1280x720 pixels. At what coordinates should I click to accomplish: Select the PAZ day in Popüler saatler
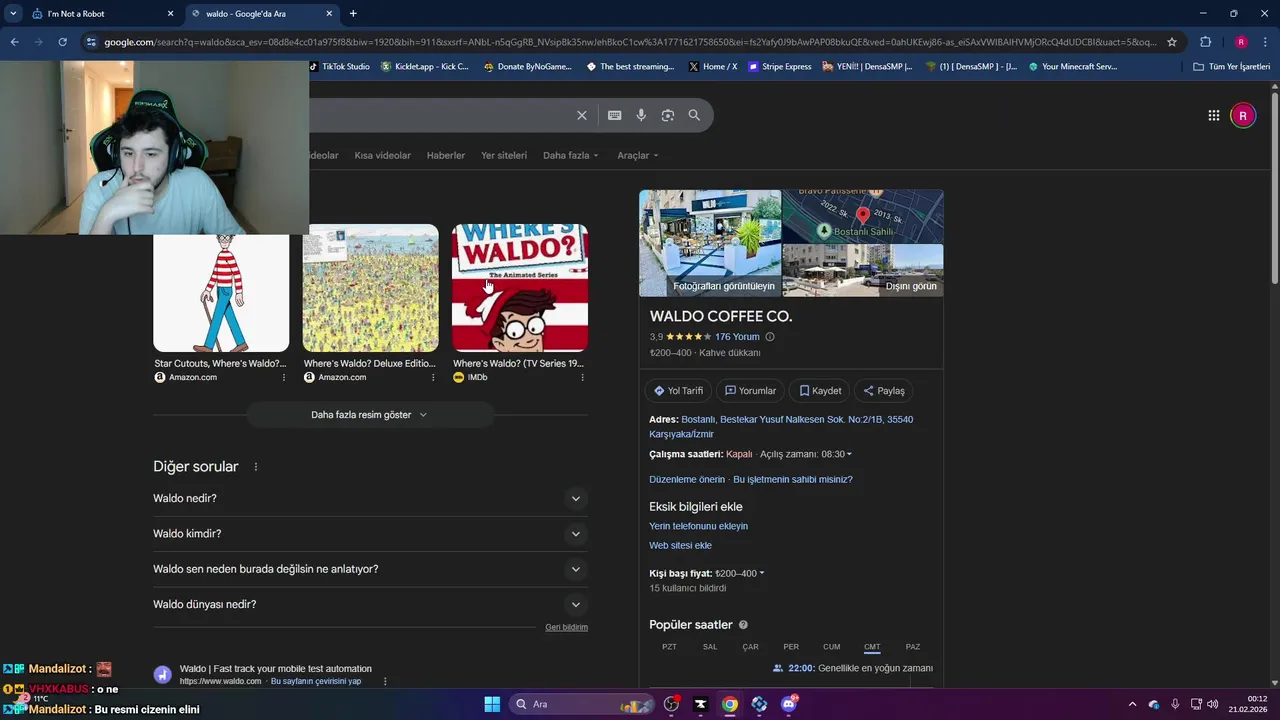click(913, 647)
